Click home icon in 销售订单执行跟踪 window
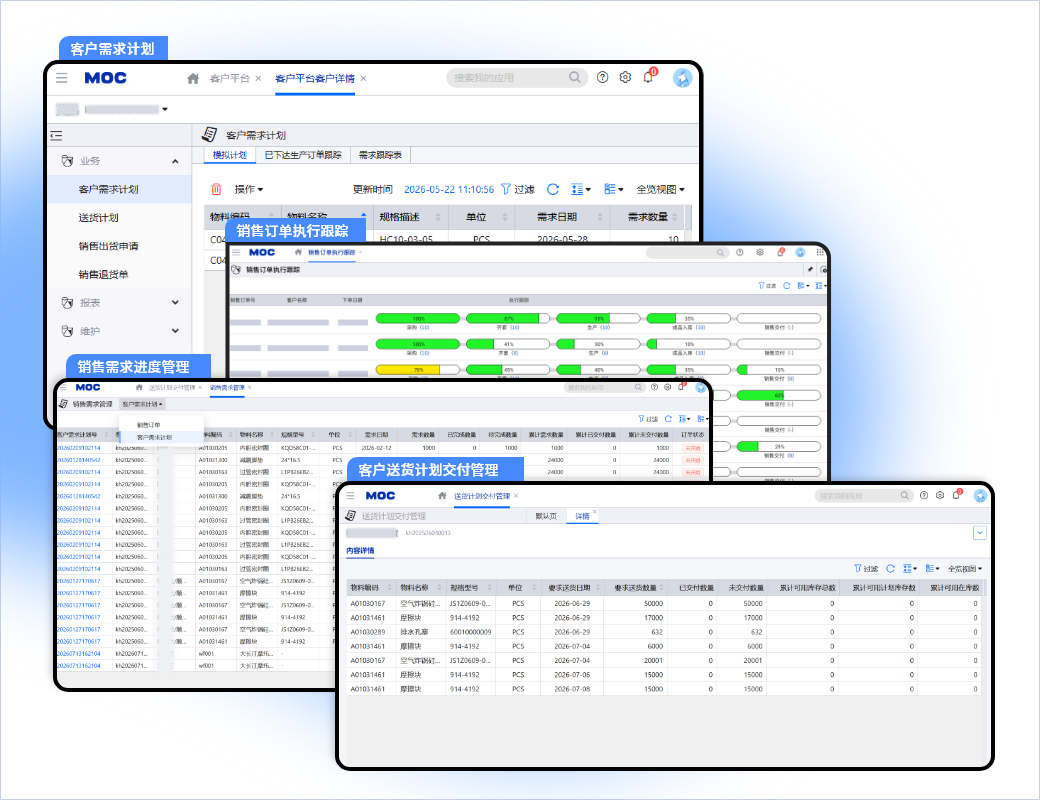The height and width of the screenshot is (800, 1040). click(x=298, y=252)
